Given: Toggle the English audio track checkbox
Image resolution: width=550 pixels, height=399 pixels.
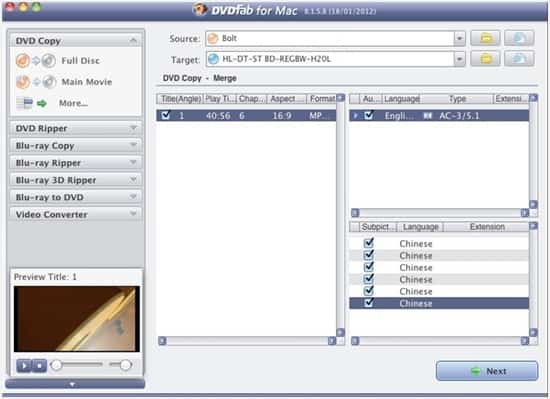Looking at the screenshot, I should 369,115.
